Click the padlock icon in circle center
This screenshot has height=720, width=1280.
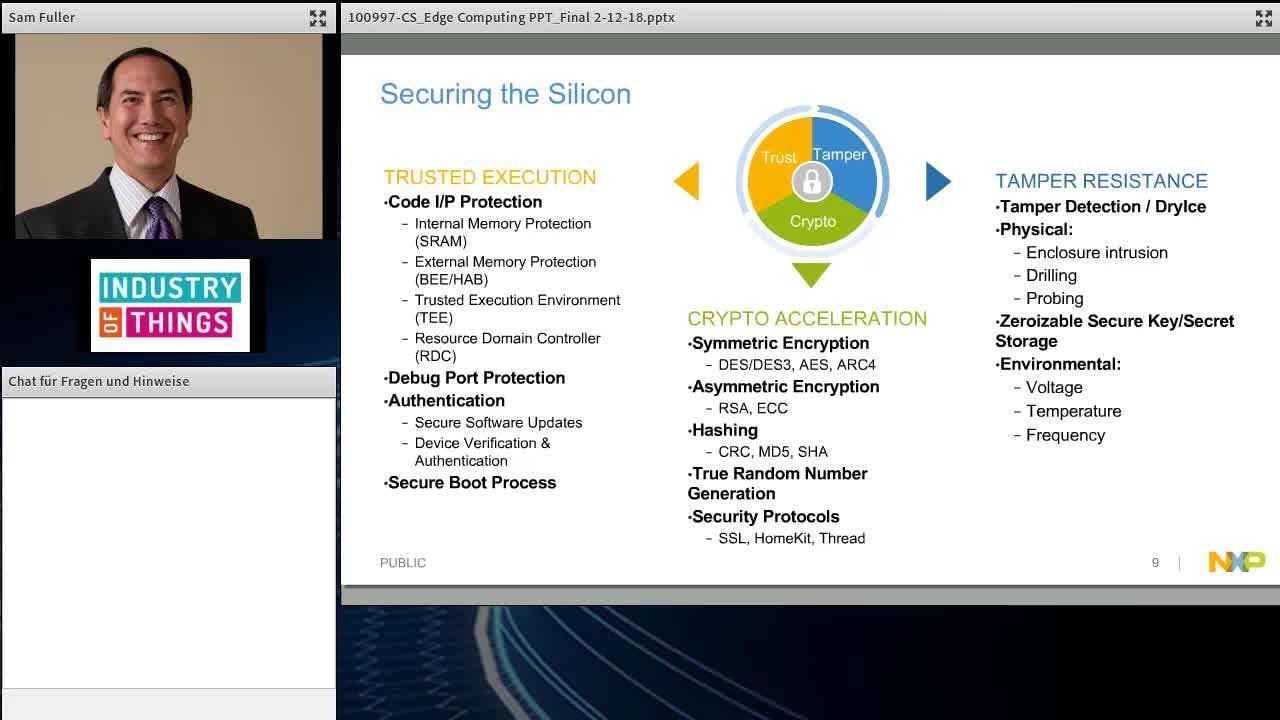click(812, 182)
